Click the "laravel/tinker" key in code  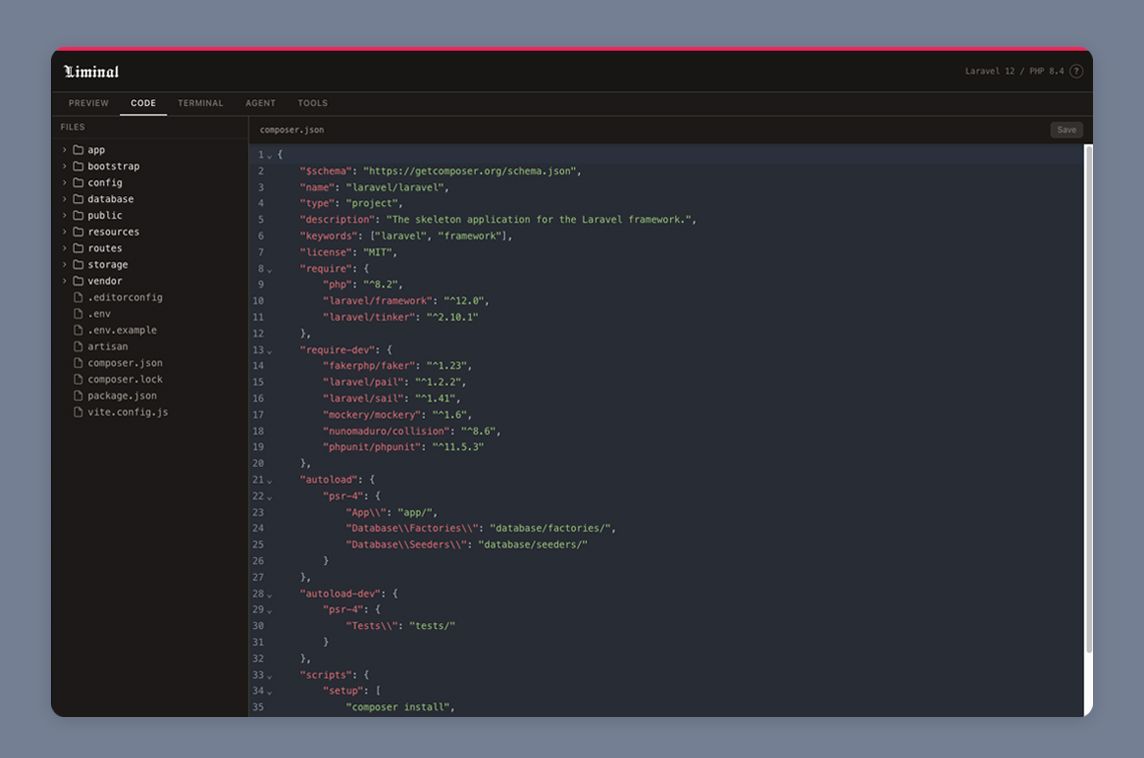[x=369, y=317]
